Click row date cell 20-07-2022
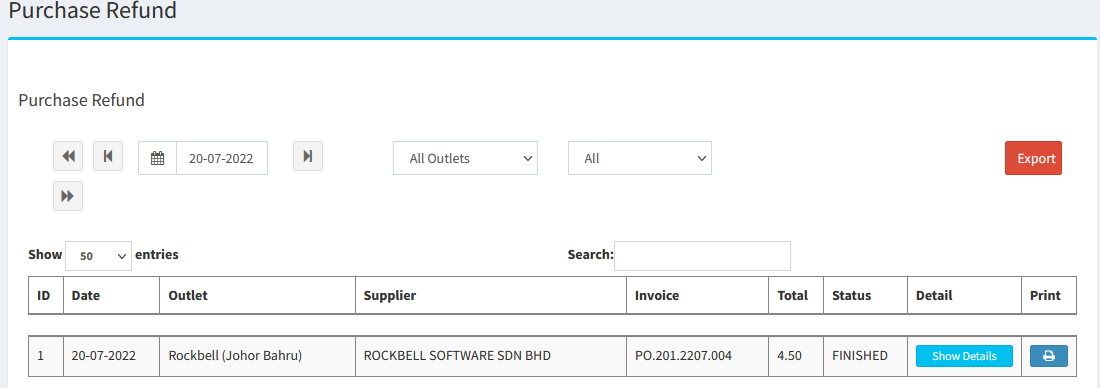1100x388 pixels. (112, 356)
